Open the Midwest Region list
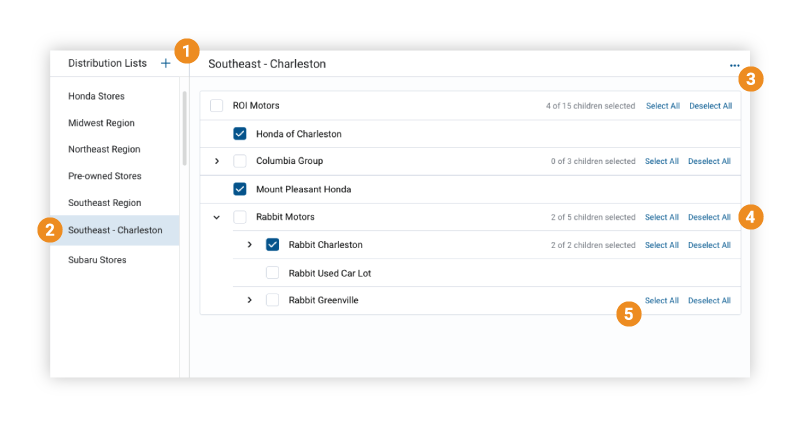This screenshot has height=428, width=800. tap(102, 123)
